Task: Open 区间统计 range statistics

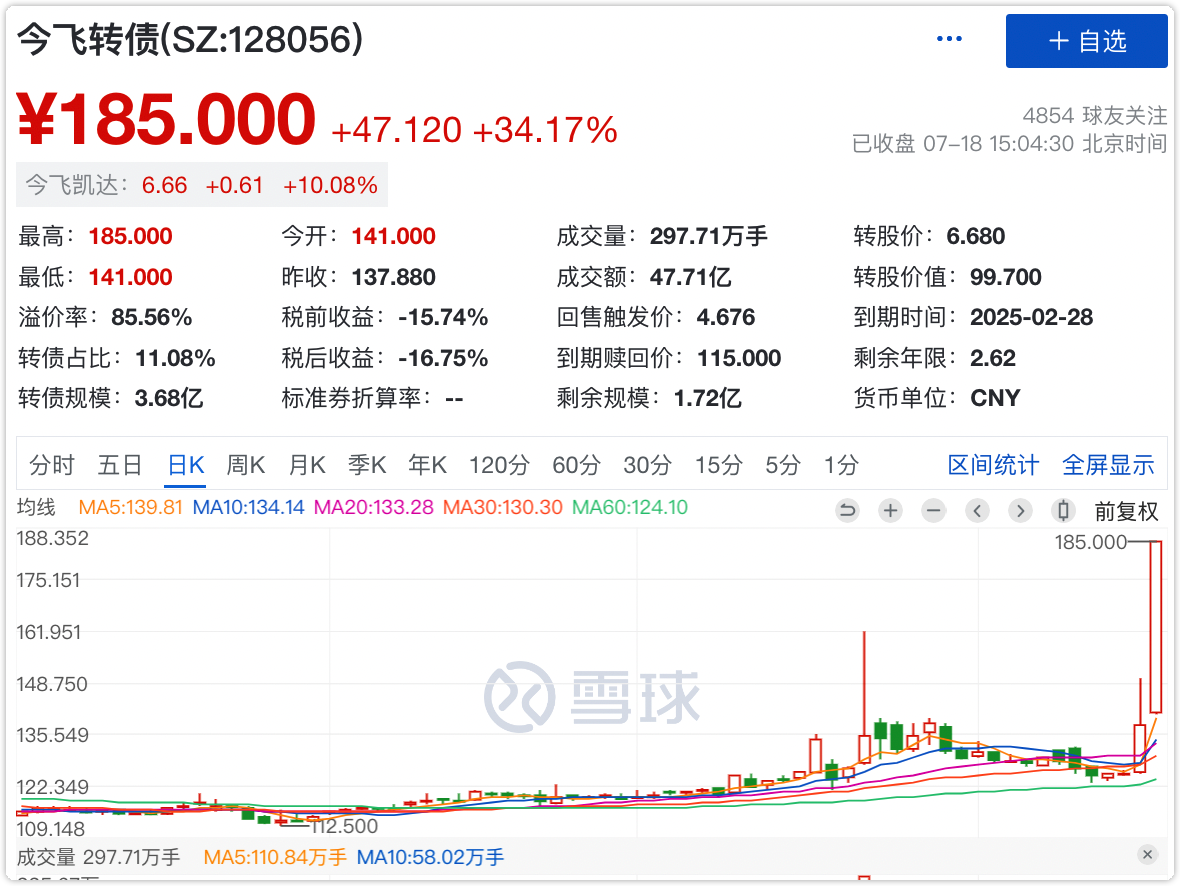Action: tap(993, 465)
